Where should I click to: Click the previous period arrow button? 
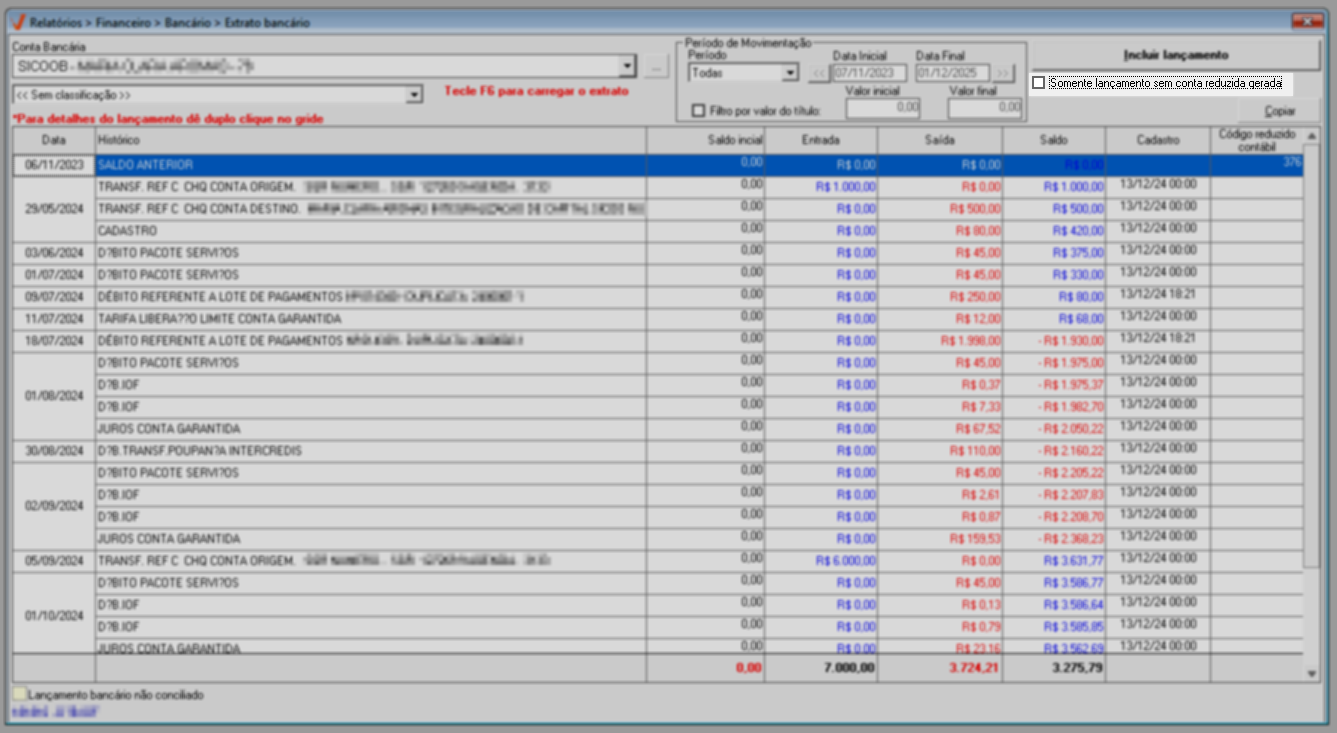pyautogui.click(x=819, y=73)
